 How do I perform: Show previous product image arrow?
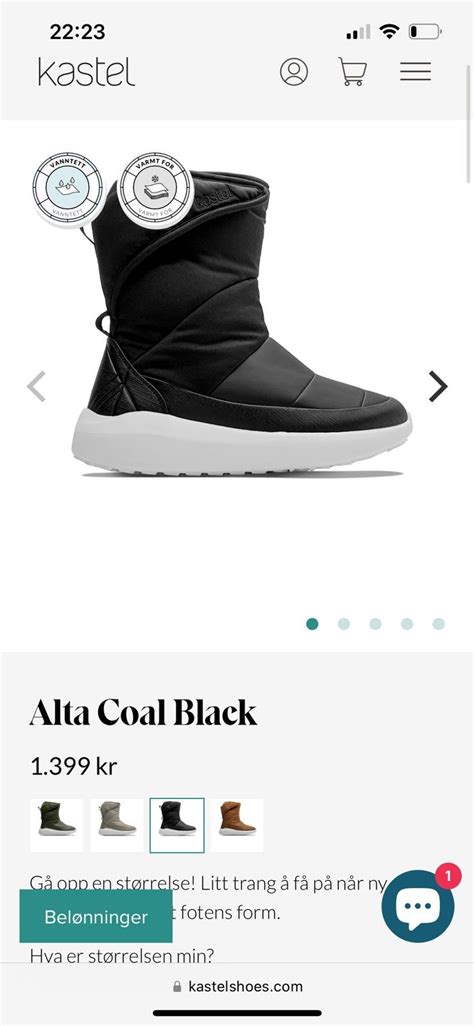click(36, 385)
